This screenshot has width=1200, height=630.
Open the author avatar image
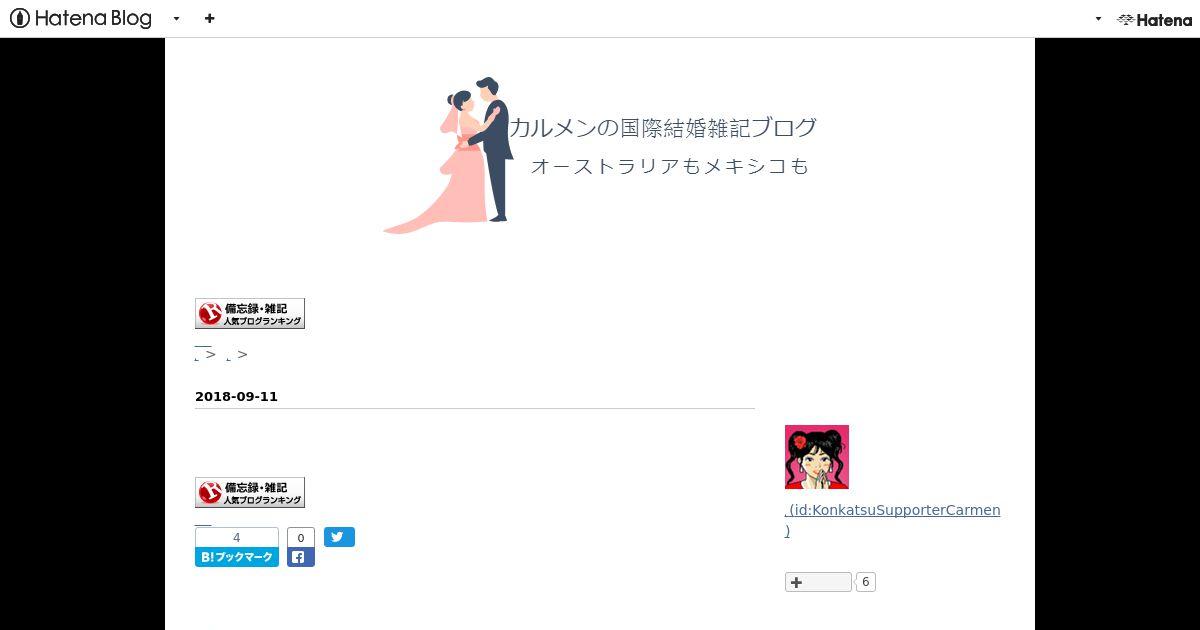[x=817, y=457]
